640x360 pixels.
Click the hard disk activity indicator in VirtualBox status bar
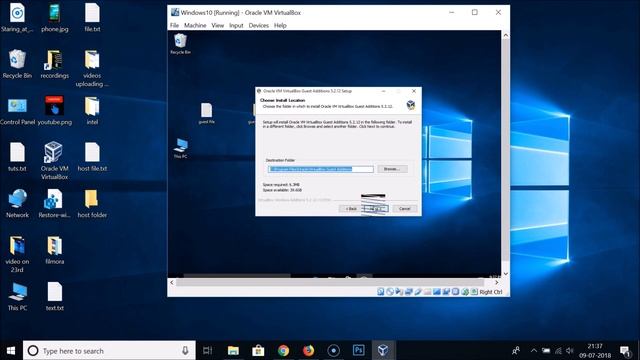tap(380, 292)
